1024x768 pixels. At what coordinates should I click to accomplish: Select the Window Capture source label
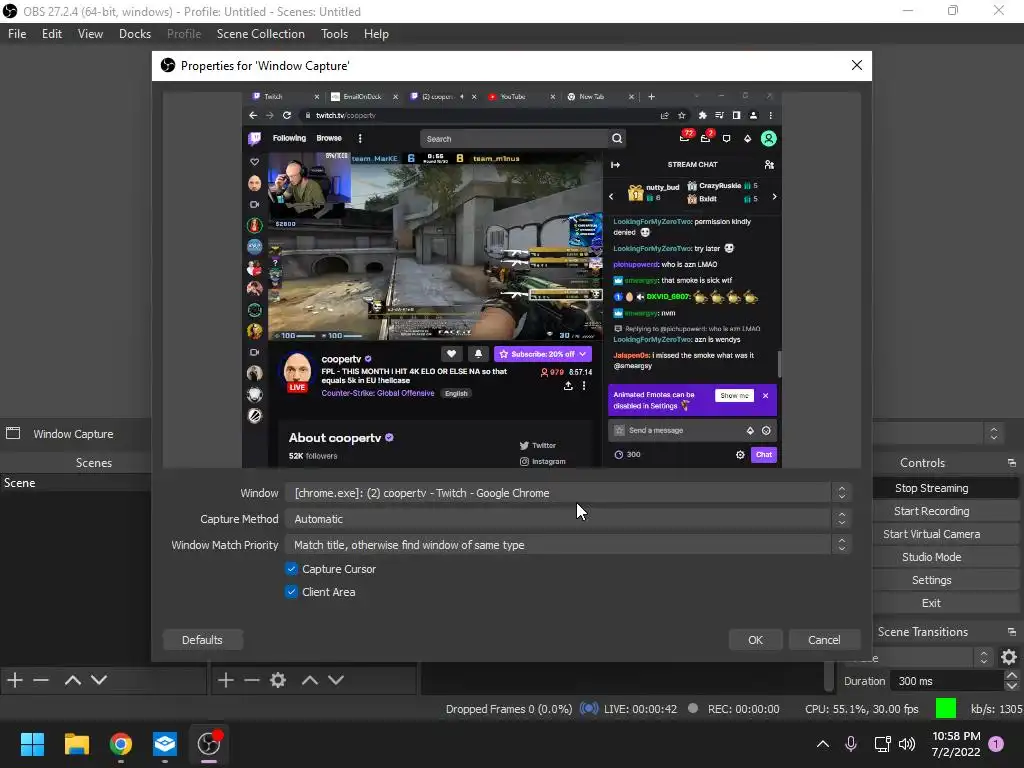click(x=73, y=434)
